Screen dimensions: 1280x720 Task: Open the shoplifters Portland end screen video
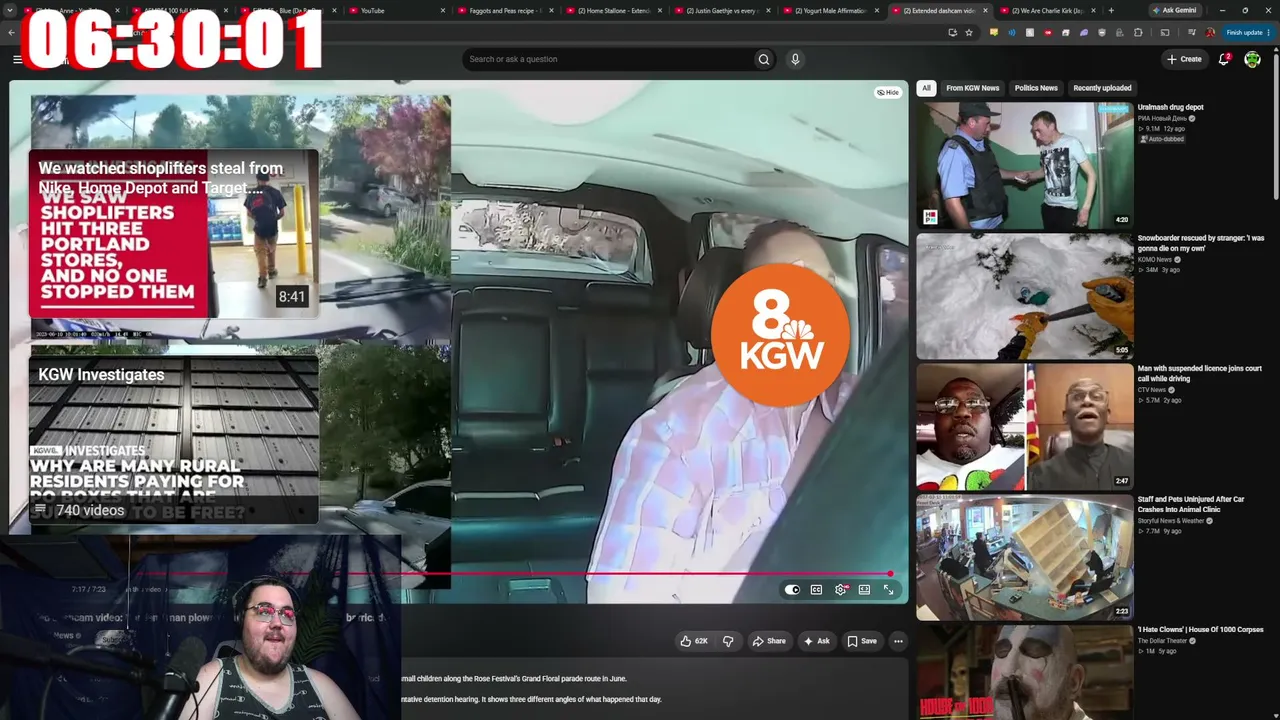174,233
